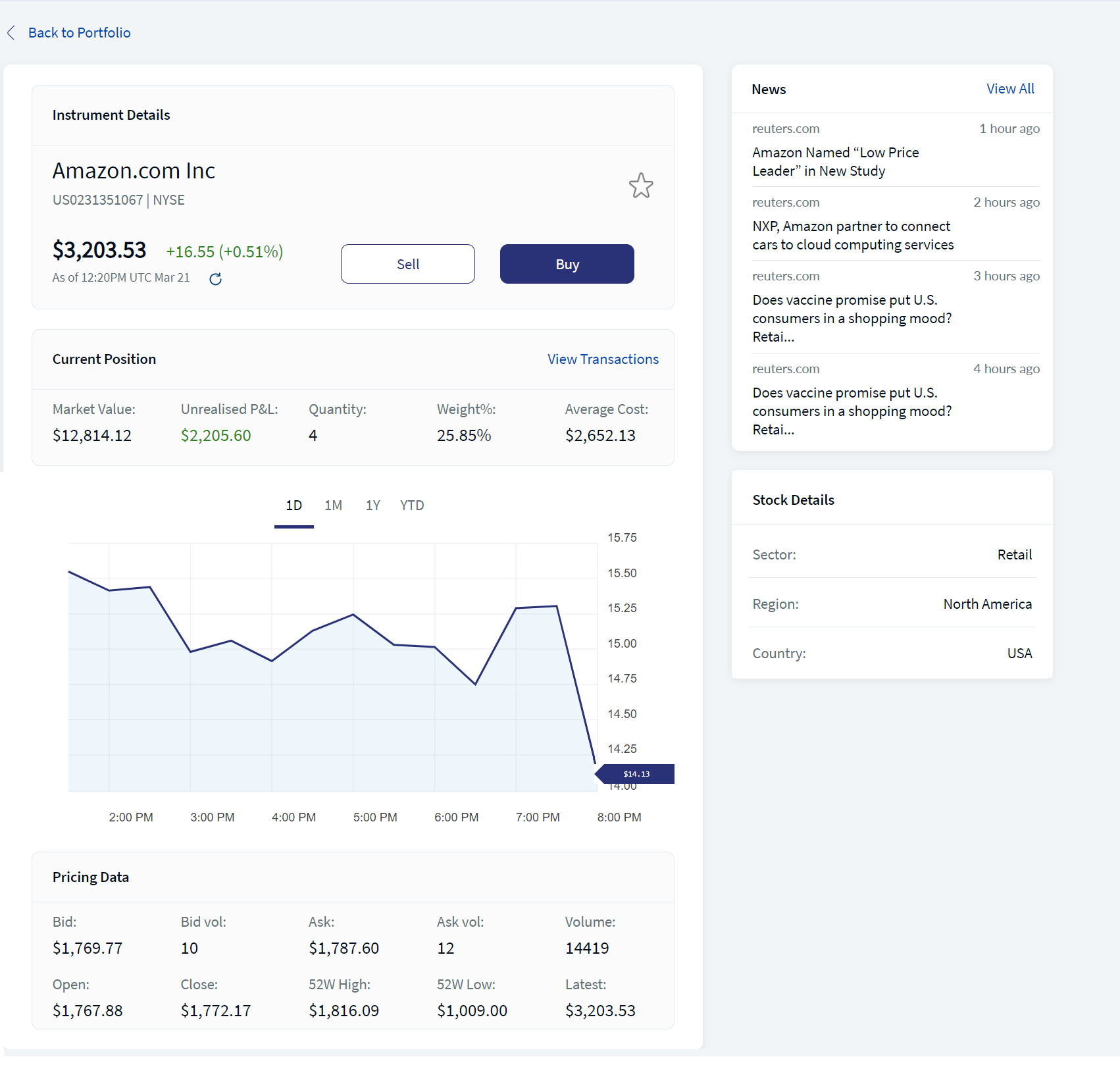
Task: Click the As of 12:20PM UTC timestamp
Action: [121, 278]
